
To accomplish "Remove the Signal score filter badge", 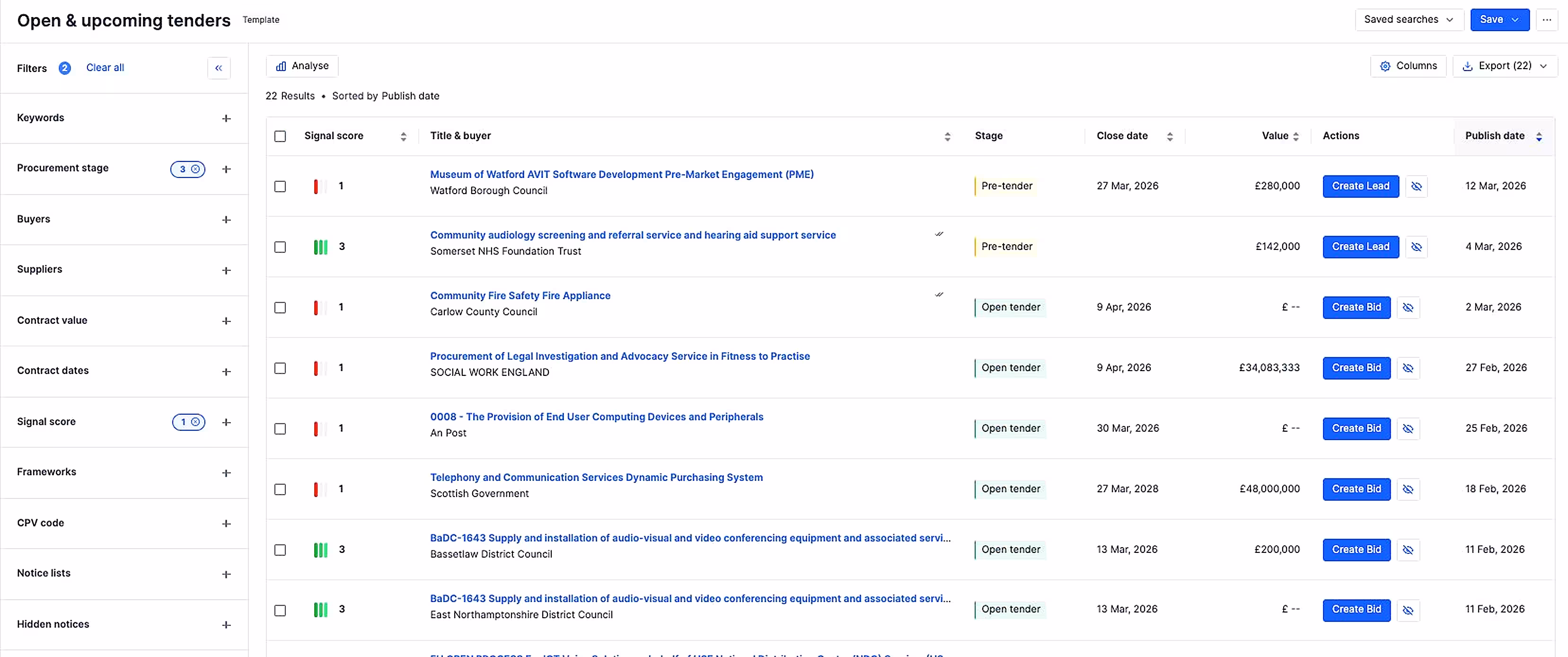I will click(x=195, y=422).
